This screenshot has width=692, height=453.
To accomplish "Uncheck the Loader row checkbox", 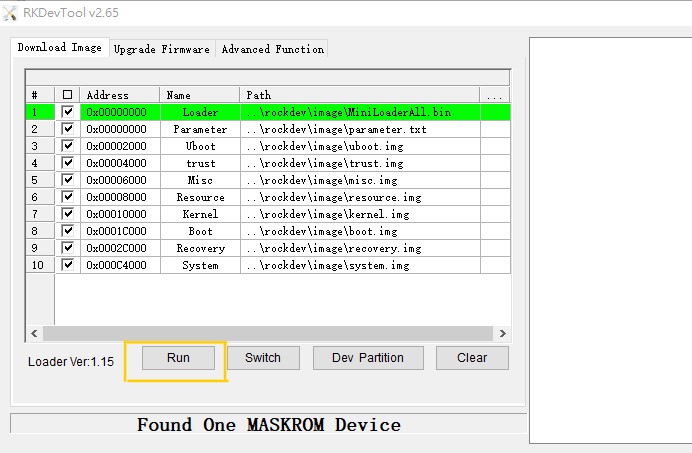I will [68, 112].
